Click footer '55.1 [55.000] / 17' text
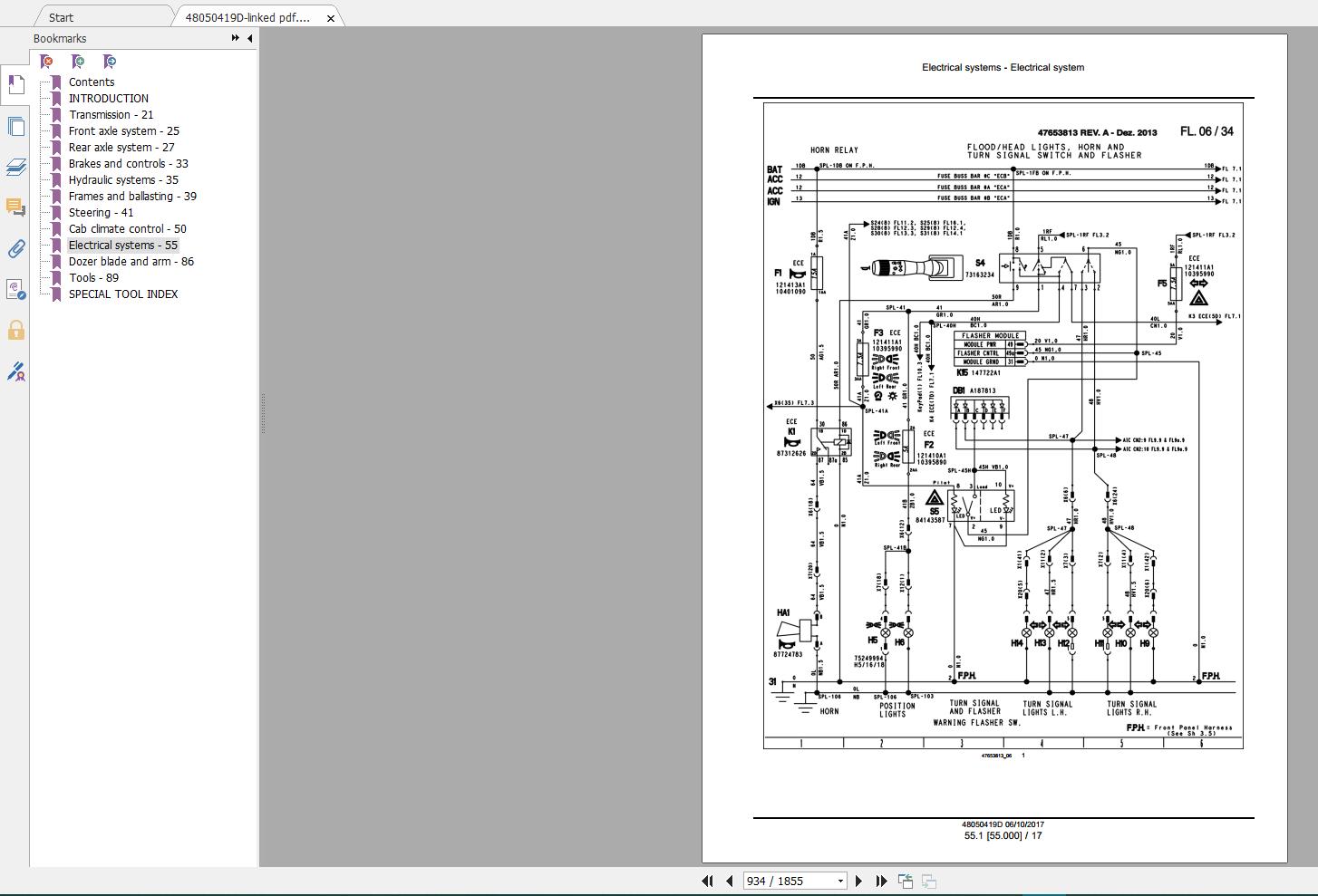1318x896 pixels. point(1003,835)
